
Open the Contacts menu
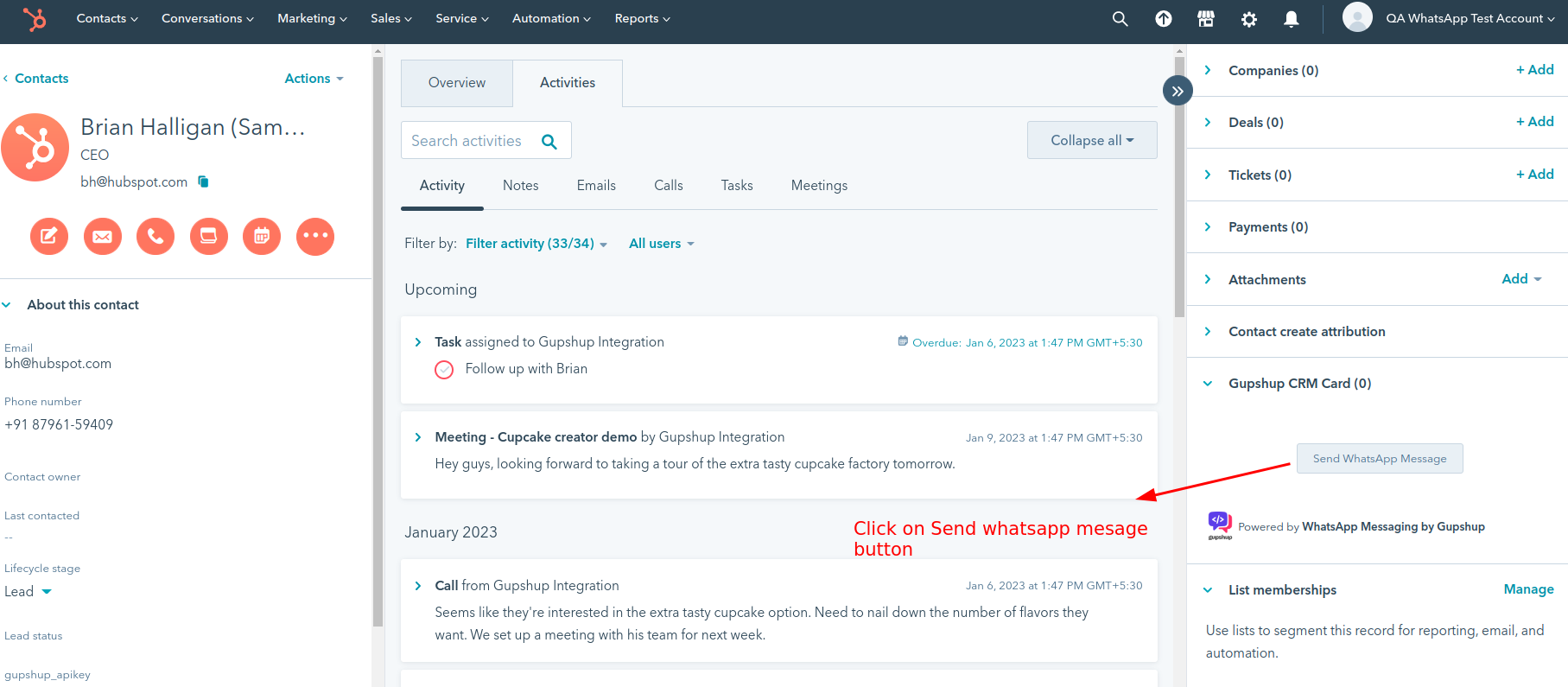[x=107, y=18]
